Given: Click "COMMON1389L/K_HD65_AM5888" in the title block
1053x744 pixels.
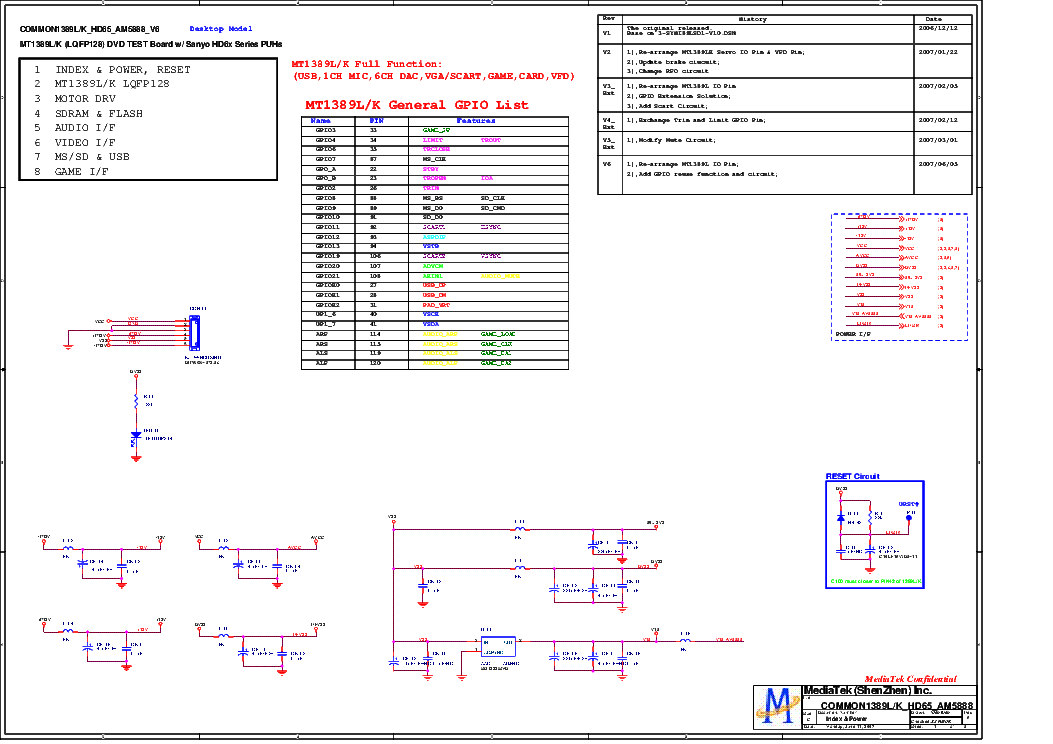Looking at the screenshot, I should (x=897, y=706).
